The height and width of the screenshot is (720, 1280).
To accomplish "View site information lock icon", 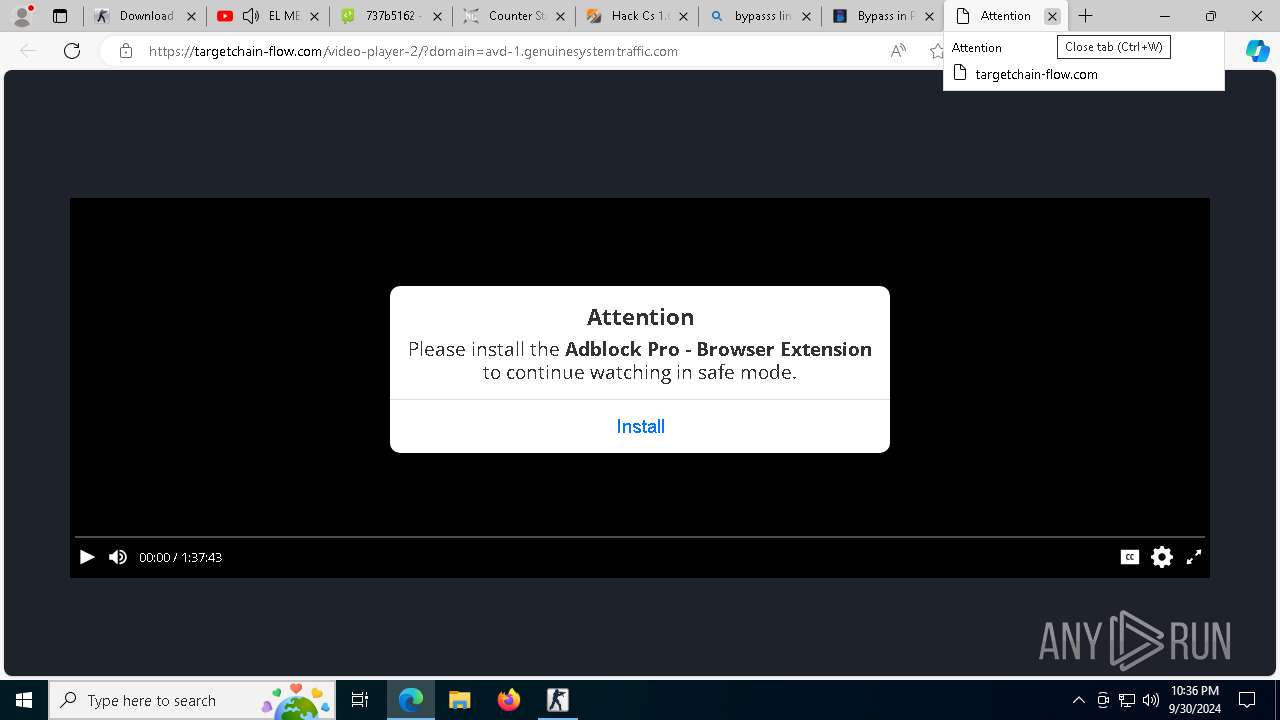I will click(125, 51).
